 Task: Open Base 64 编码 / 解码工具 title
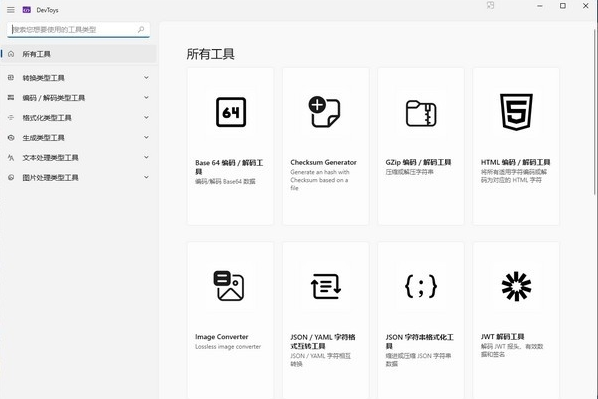pyautogui.click(x=229, y=167)
